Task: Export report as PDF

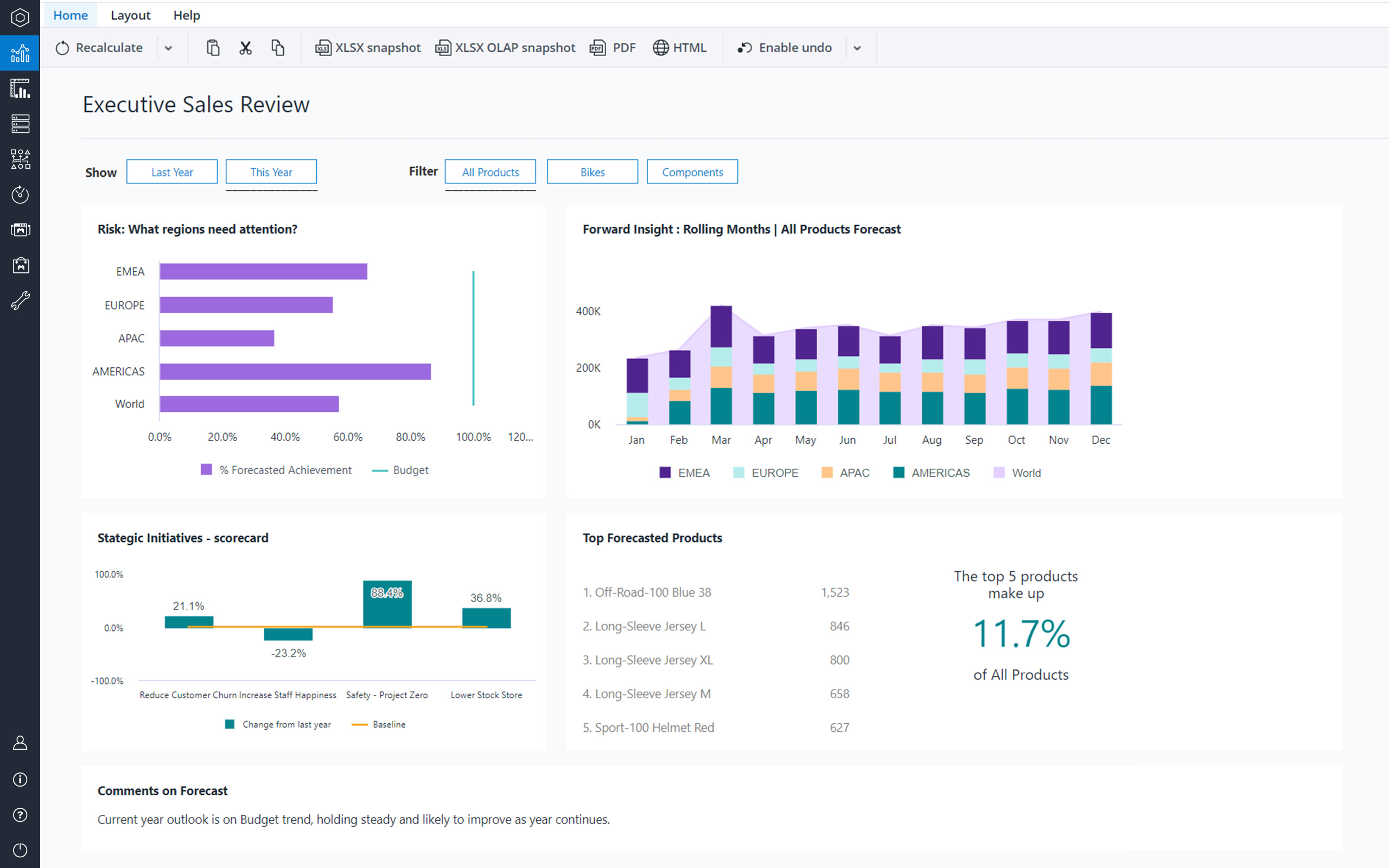Action: [x=613, y=48]
